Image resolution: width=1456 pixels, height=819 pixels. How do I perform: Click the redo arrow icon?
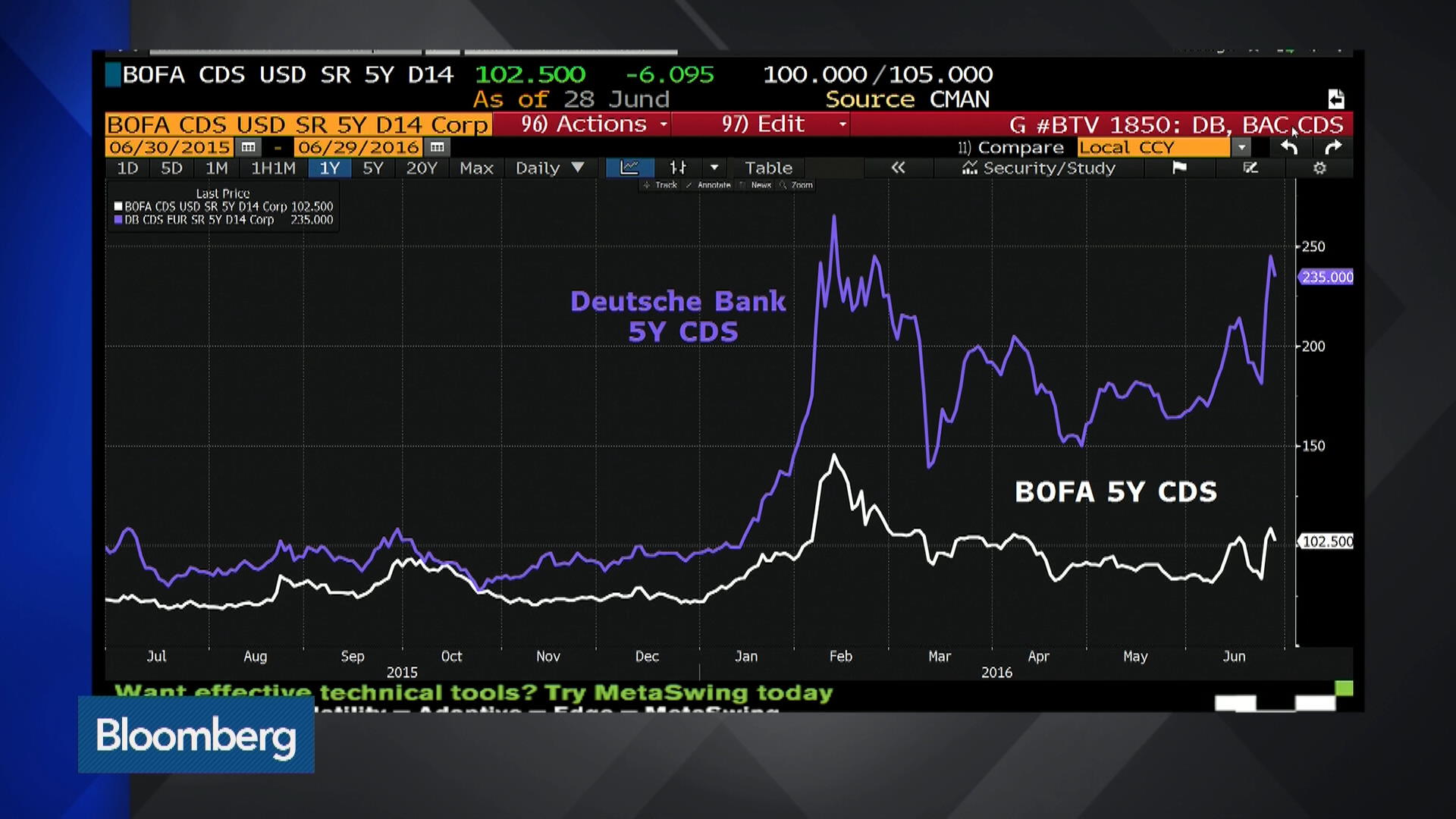coord(1333,147)
